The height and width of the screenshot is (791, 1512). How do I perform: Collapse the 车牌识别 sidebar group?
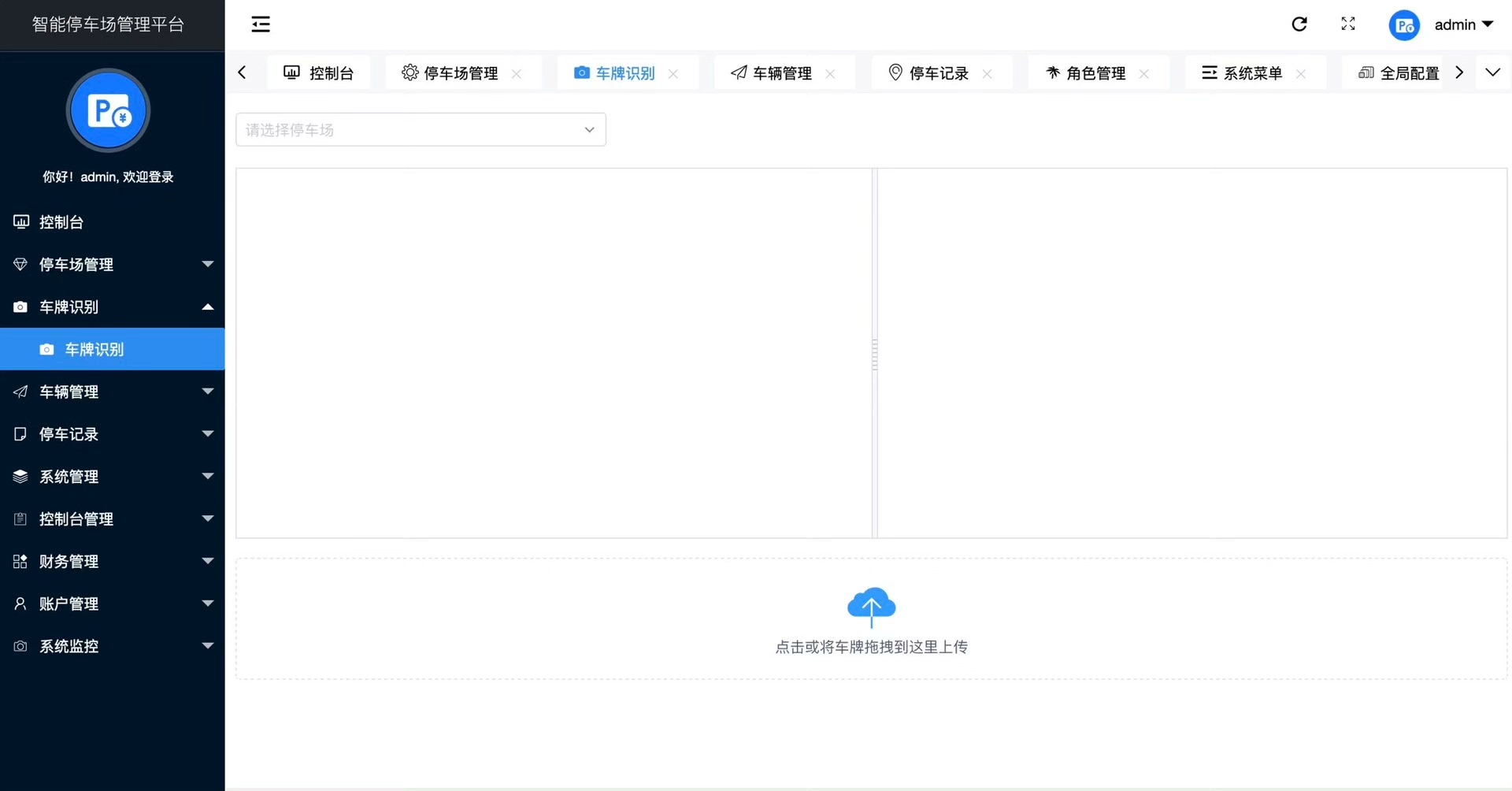click(x=112, y=307)
